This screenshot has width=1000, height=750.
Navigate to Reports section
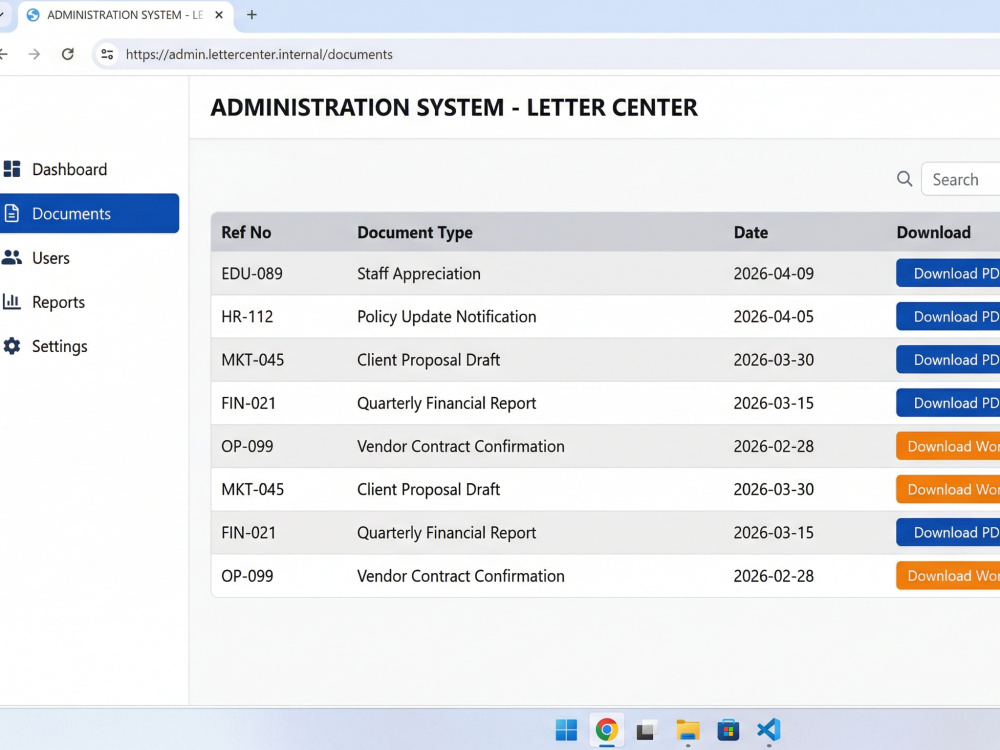(59, 302)
